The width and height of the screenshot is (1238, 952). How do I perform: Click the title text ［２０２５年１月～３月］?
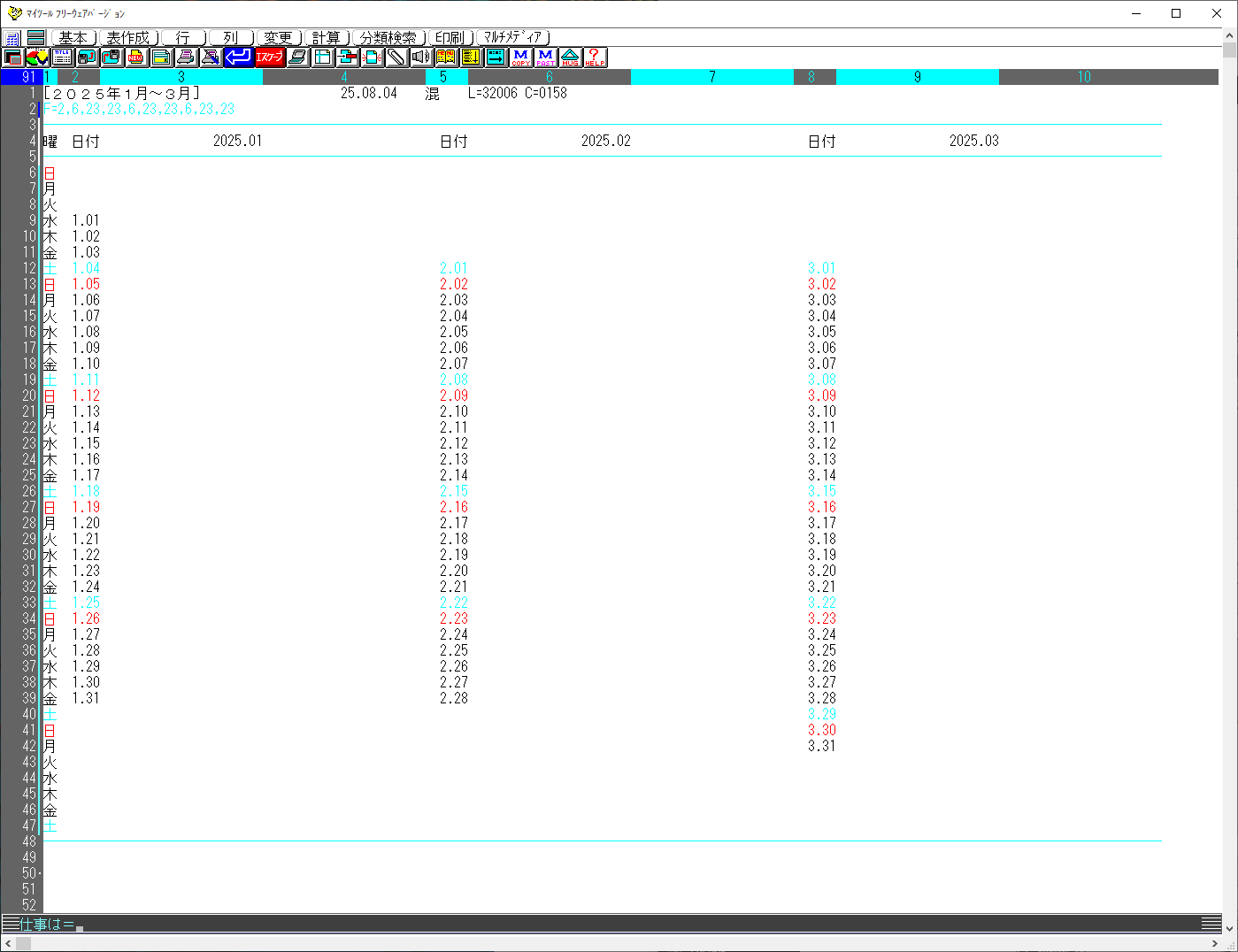click(121, 93)
